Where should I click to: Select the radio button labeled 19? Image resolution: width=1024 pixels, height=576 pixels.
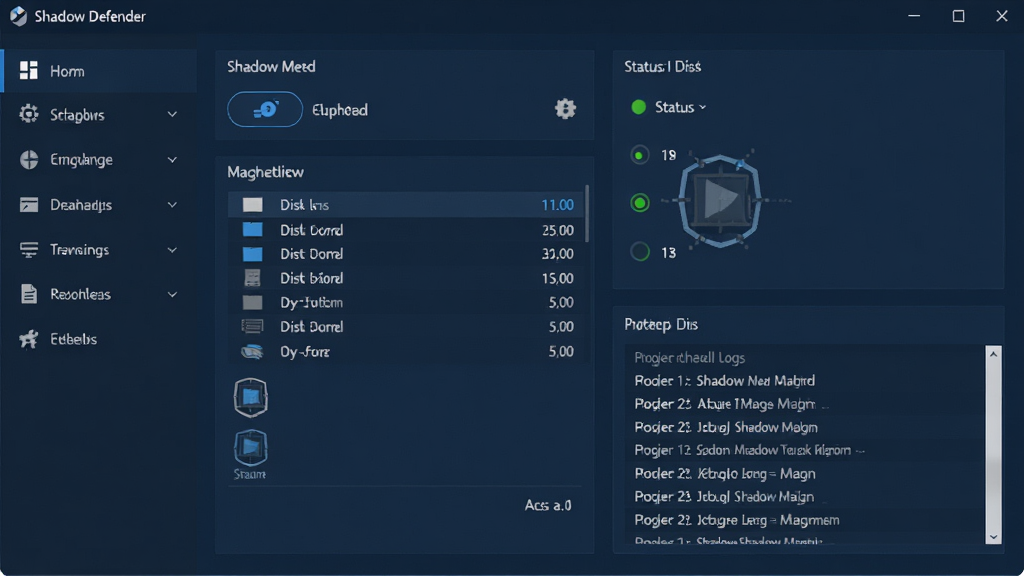click(x=639, y=155)
